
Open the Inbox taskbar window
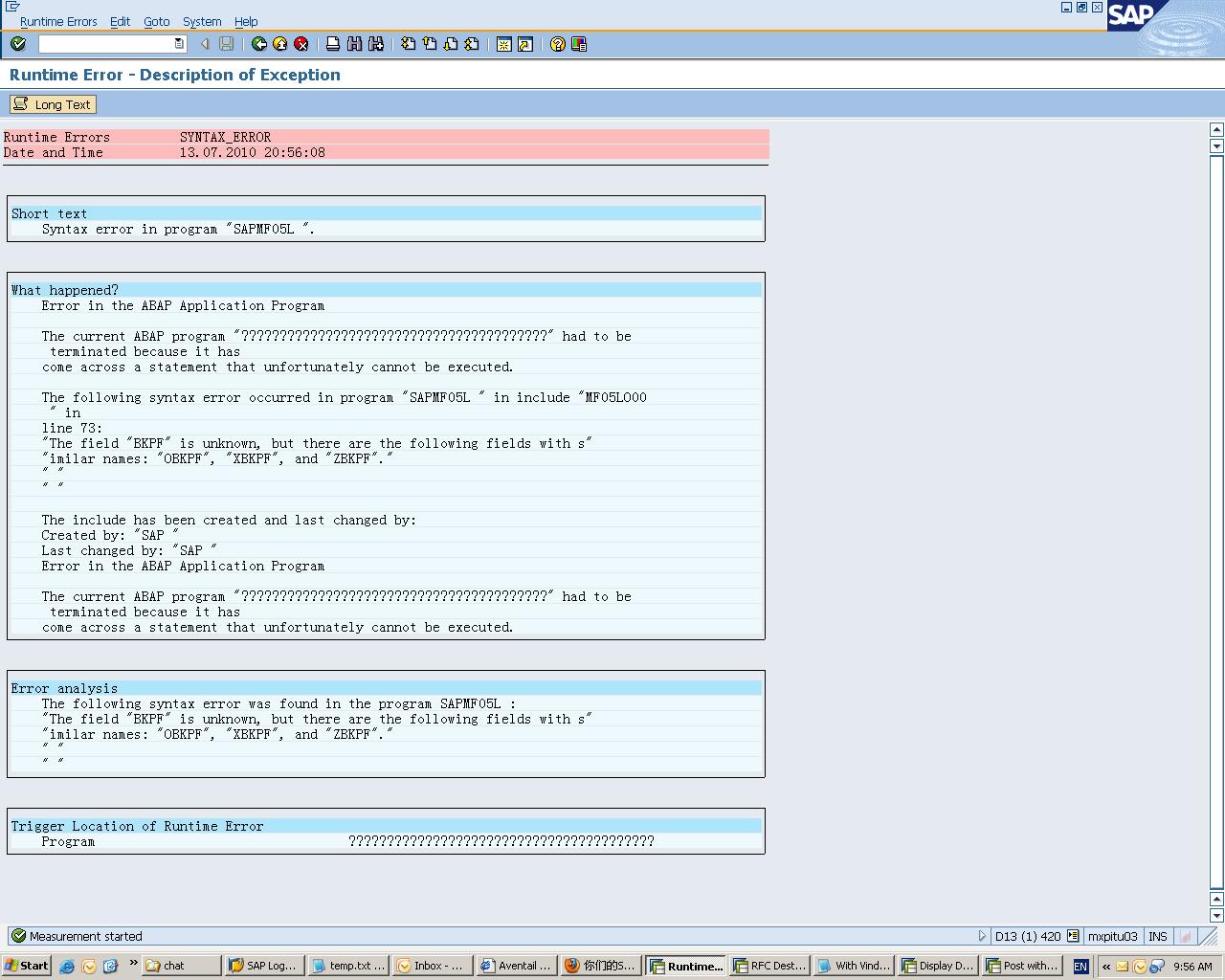[432, 966]
